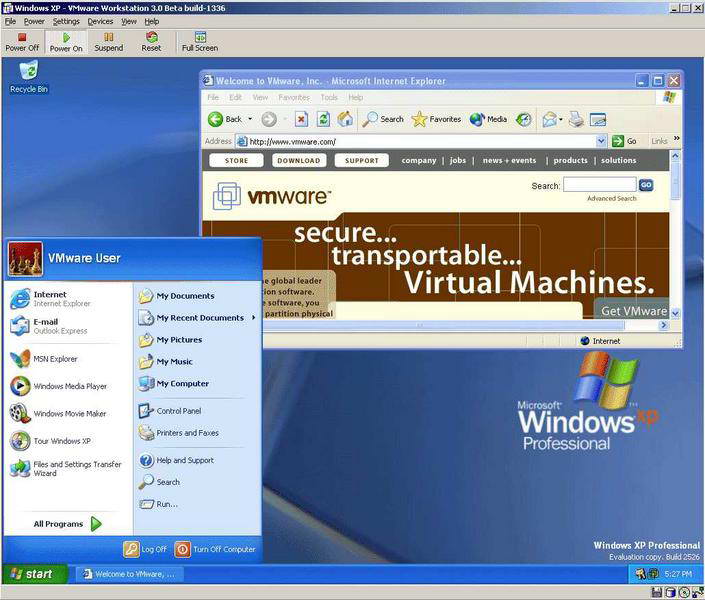Screen dimensions: 705x600
Task: Open the Favorites menu in Internet Explorer
Action: [294, 98]
